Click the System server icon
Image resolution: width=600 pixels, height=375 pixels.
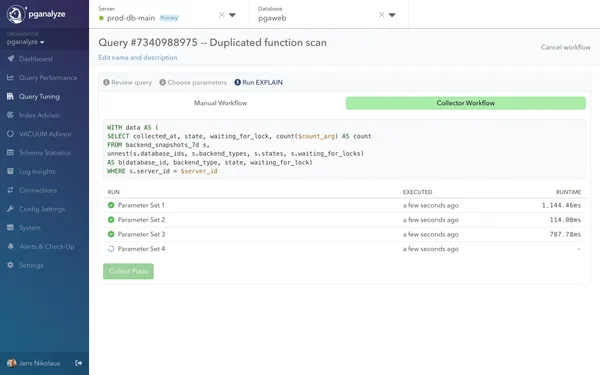click(x=10, y=227)
